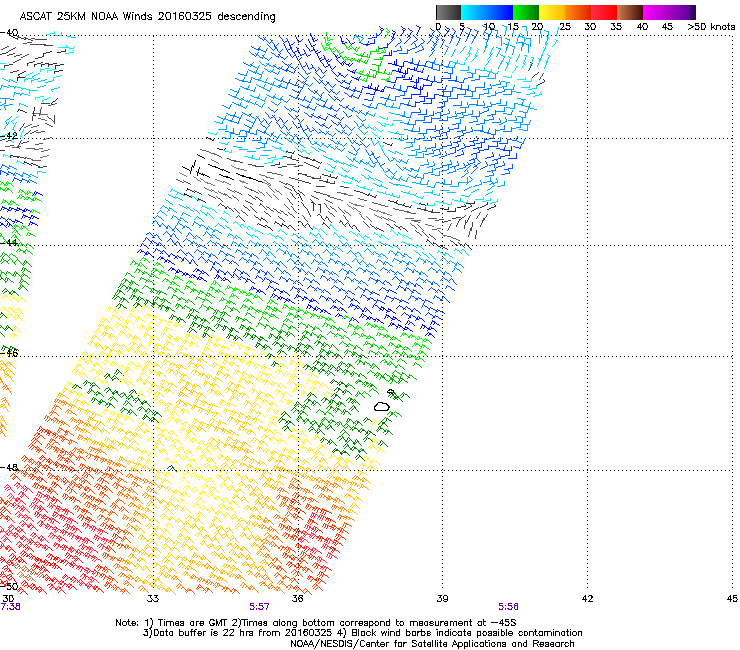Click the purple '5:57' swath time label
740x650 pixels.
[x=260, y=607]
